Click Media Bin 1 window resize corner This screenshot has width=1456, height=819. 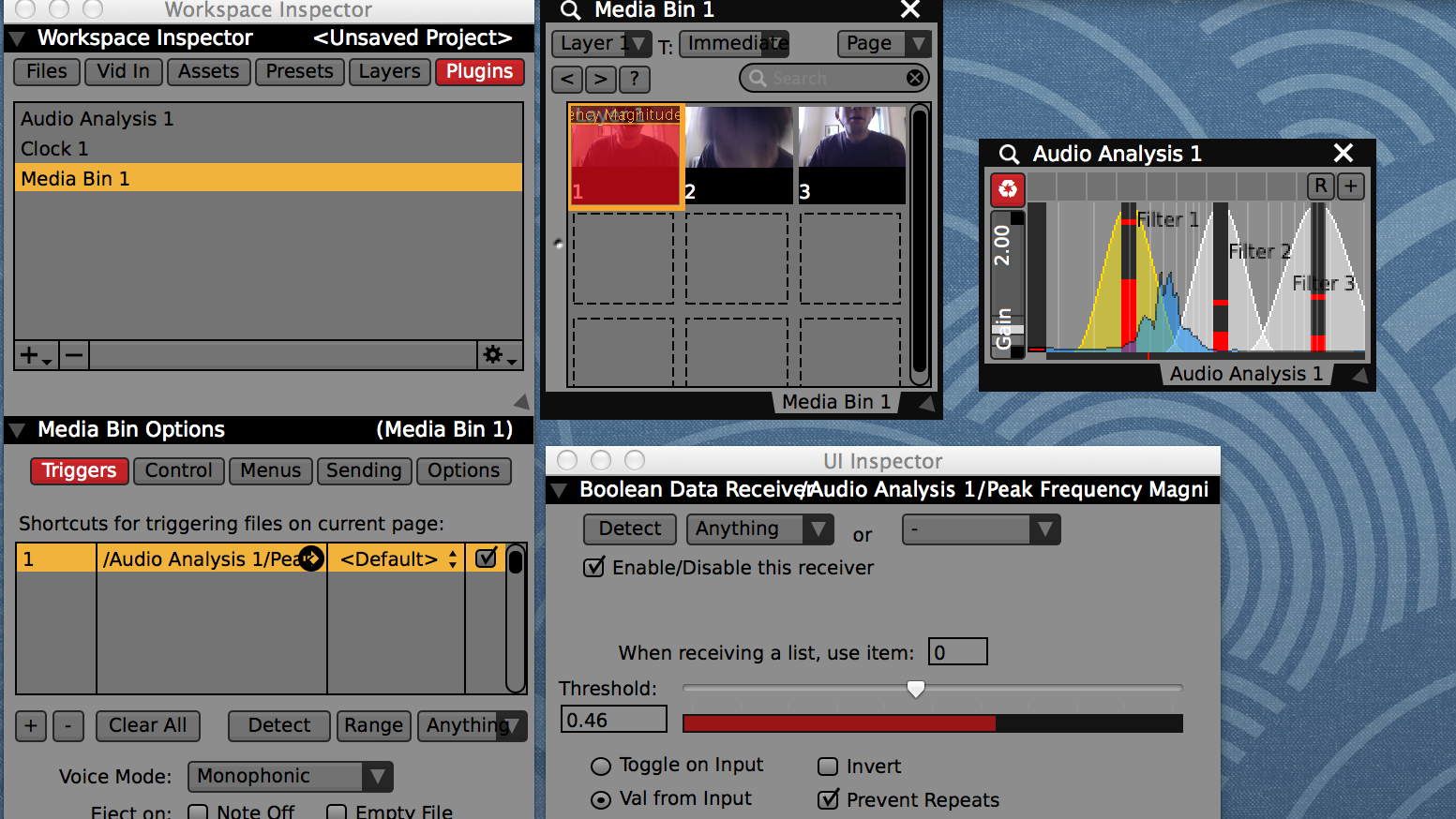pyautogui.click(x=926, y=403)
